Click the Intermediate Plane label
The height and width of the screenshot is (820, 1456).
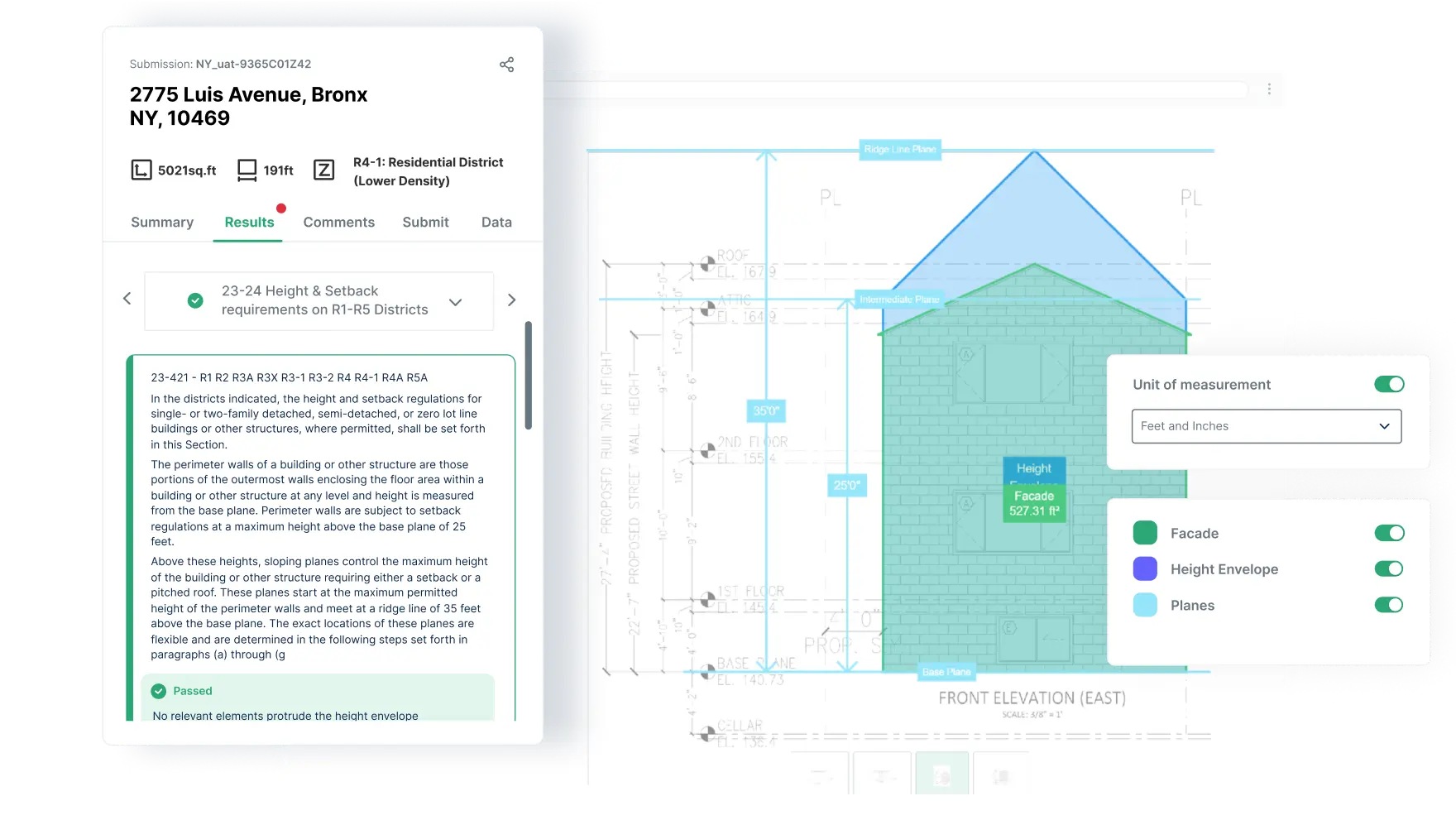pos(899,300)
